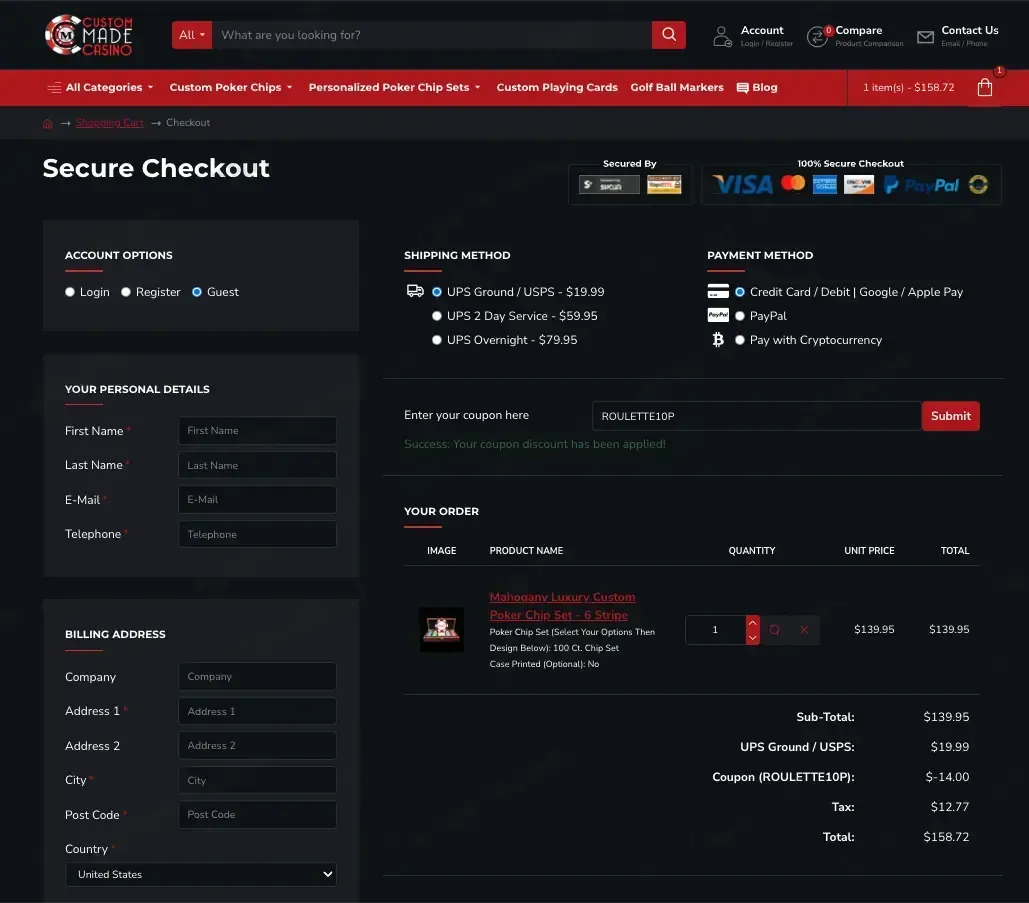1029x903 pixels.
Task: Select the Guest account option
Action: [x=197, y=292]
